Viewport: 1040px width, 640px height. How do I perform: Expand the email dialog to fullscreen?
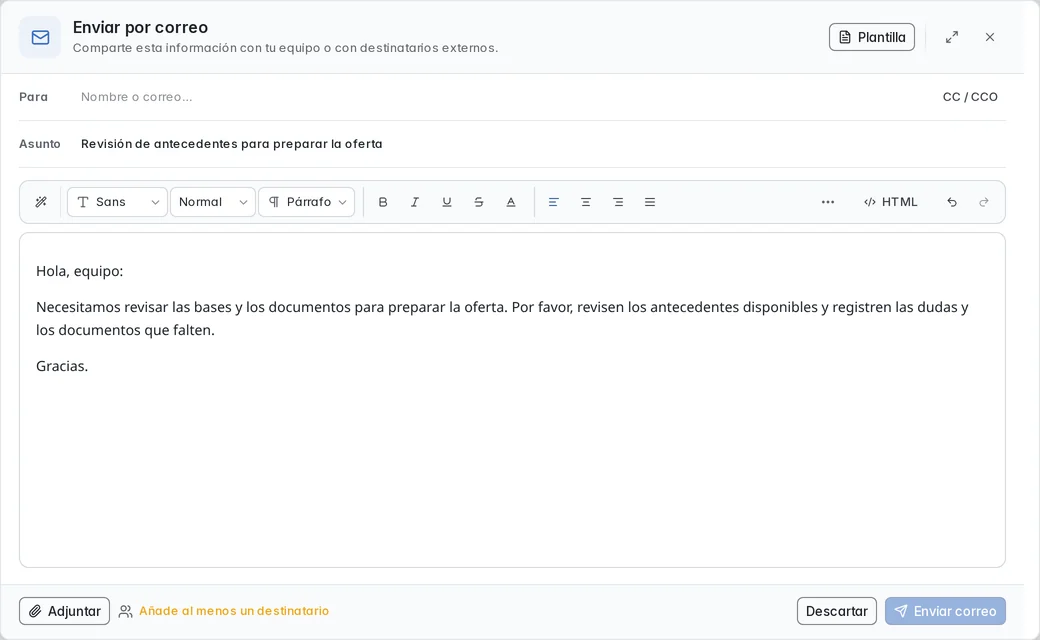[x=952, y=37]
